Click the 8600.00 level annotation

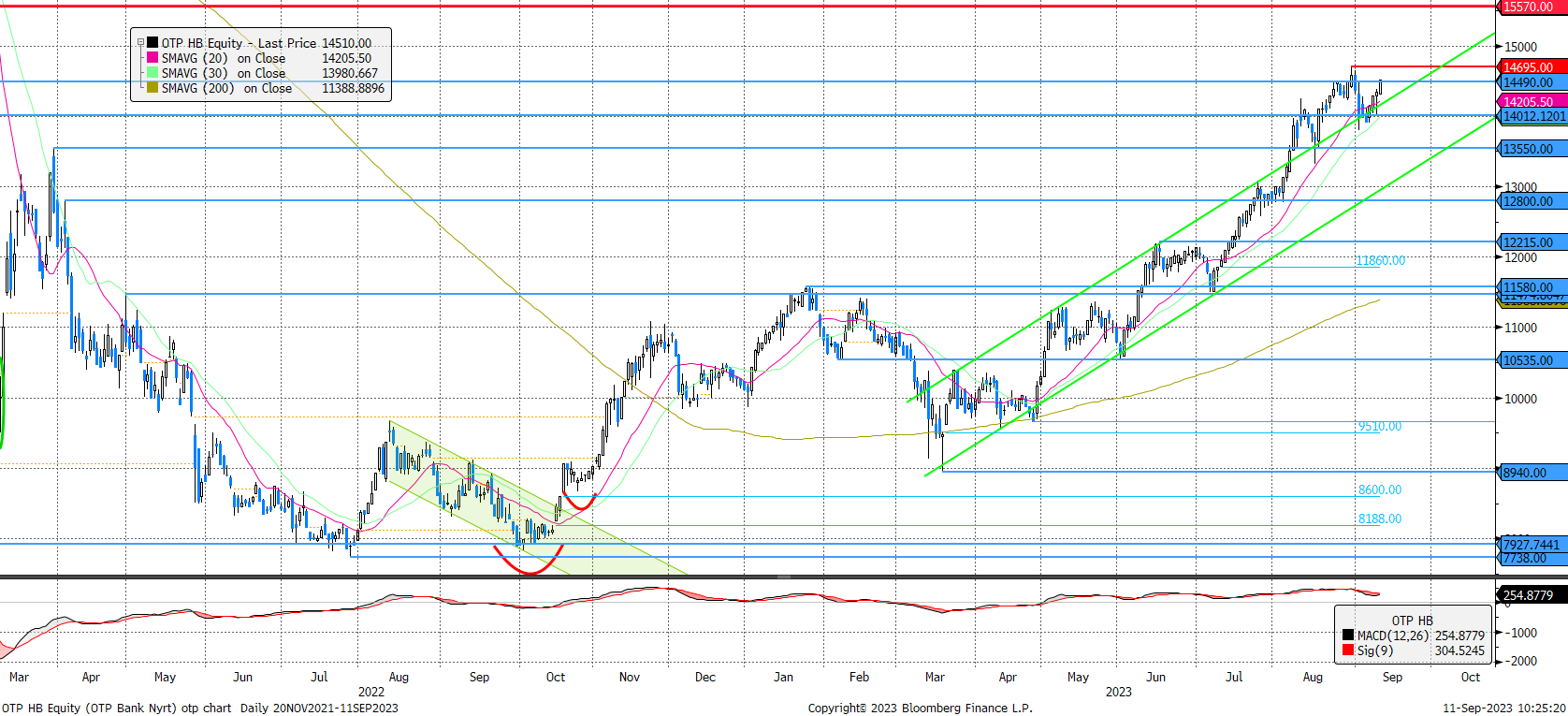click(x=1380, y=490)
